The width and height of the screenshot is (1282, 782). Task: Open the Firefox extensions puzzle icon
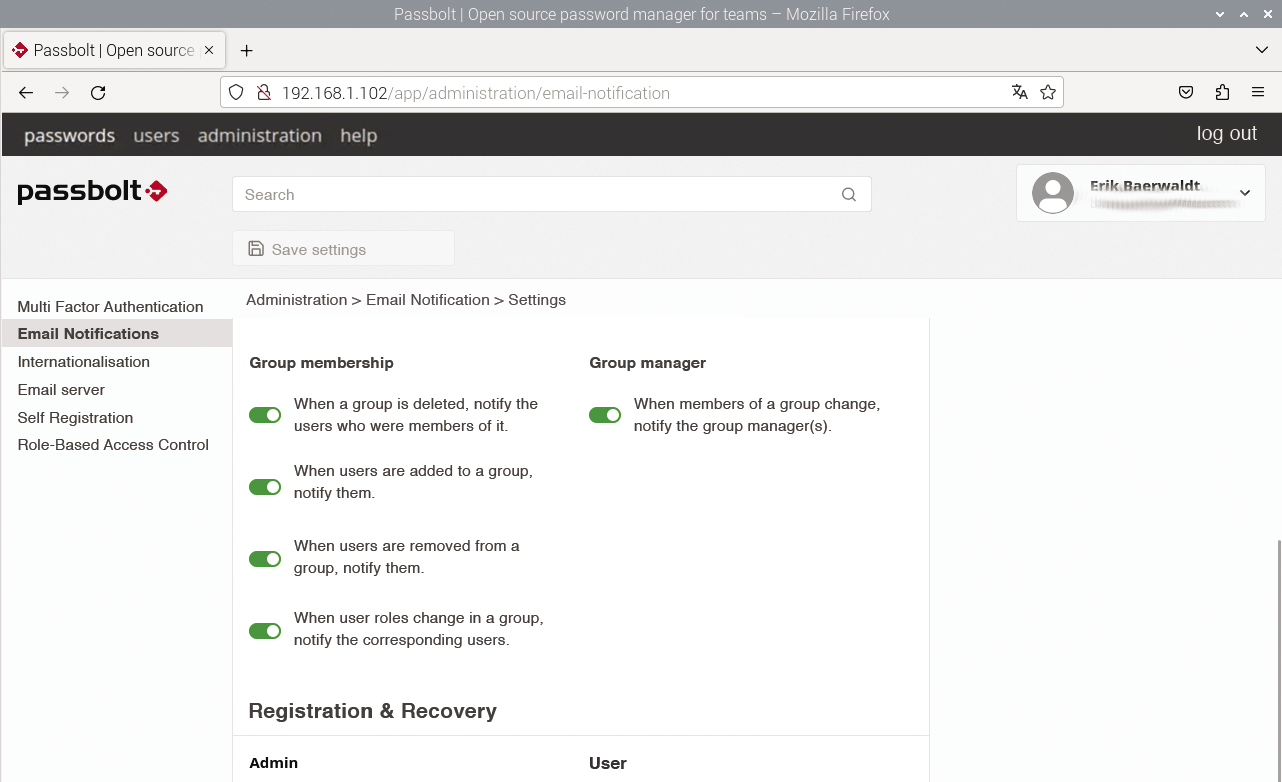tap(1222, 93)
